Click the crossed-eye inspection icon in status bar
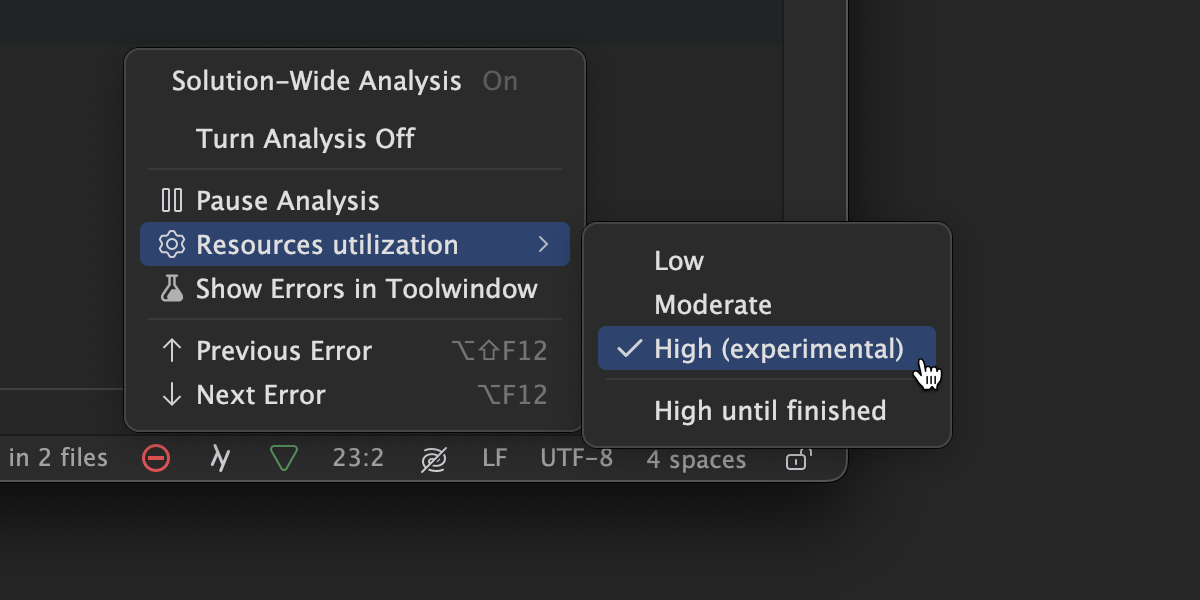The width and height of the screenshot is (1200, 600). [x=433, y=460]
